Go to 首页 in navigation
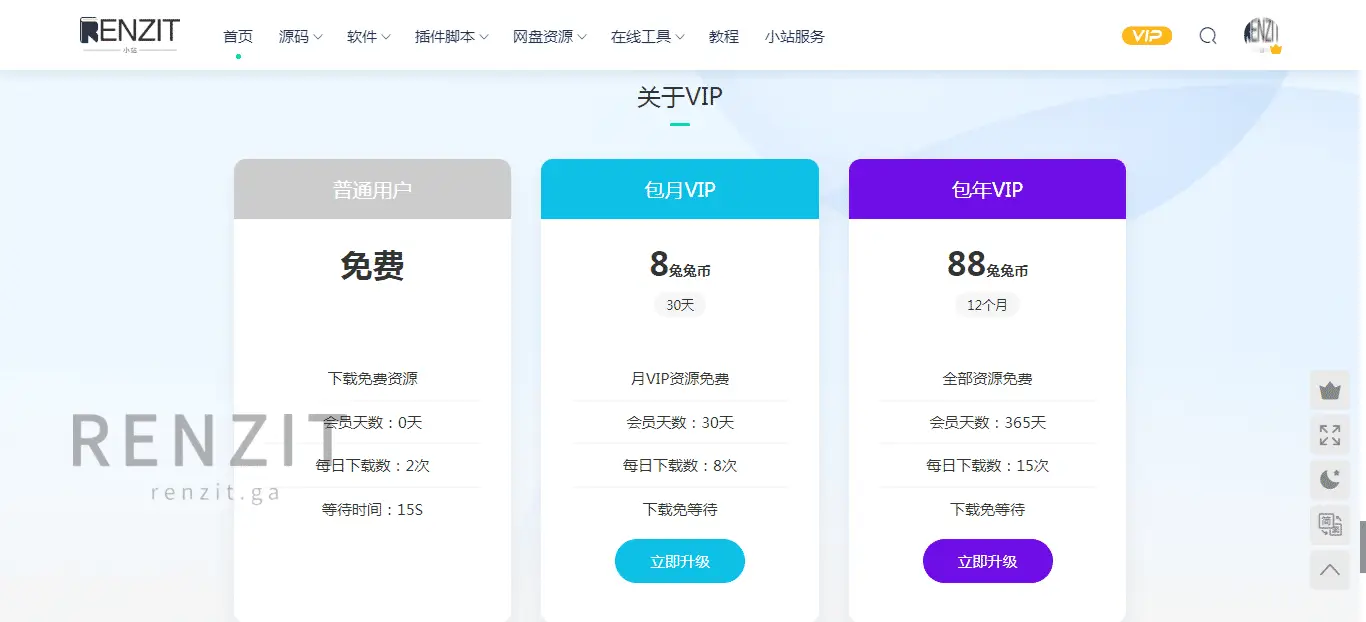Image resolution: width=1366 pixels, height=622 pixels. click(238, 37)
